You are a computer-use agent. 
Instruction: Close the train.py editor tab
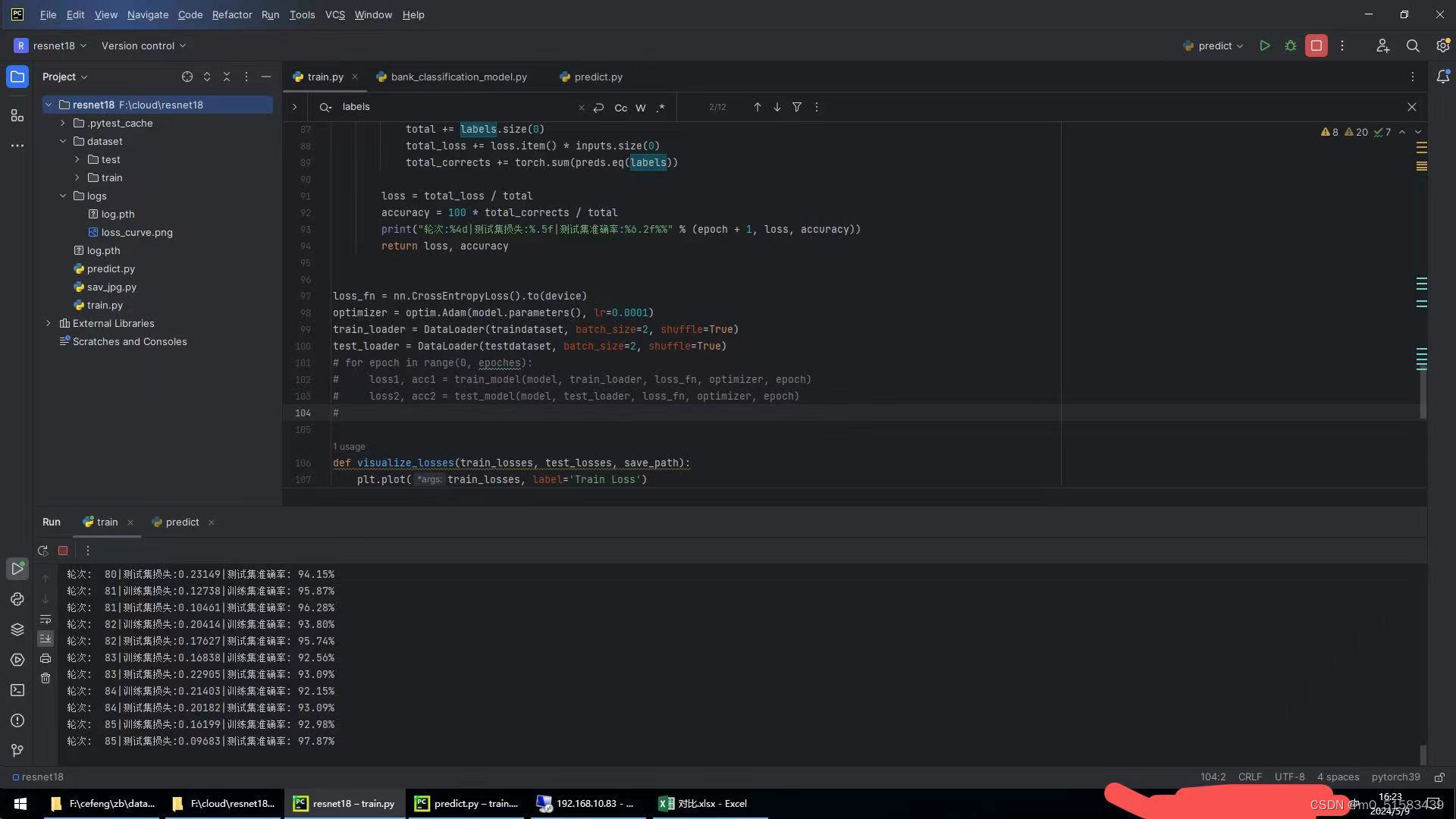(x=355, y=77)
